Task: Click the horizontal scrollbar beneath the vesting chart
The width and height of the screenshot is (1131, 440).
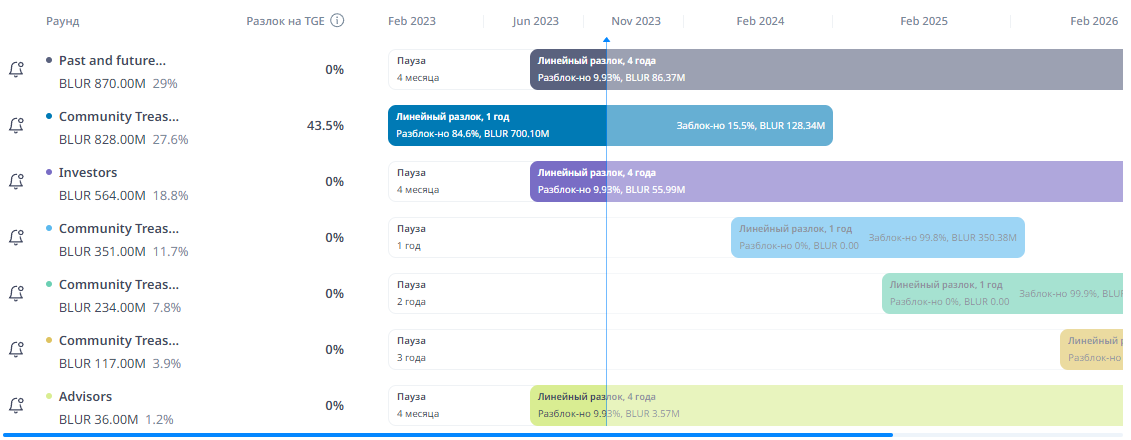Action: click(x=447, y=435)
